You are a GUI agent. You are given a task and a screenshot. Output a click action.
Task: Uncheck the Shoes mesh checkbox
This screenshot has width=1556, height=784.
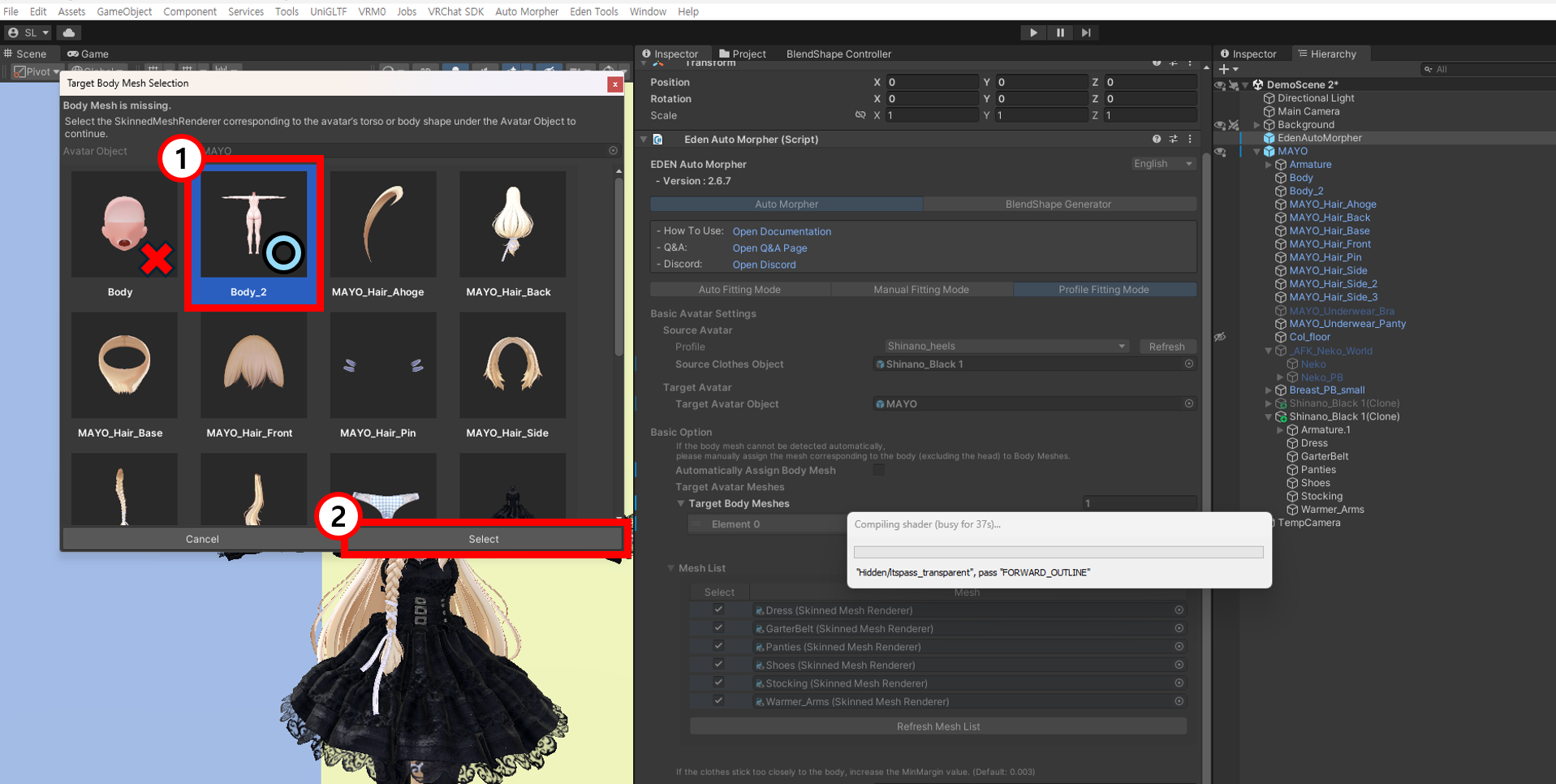click(718, 664)
